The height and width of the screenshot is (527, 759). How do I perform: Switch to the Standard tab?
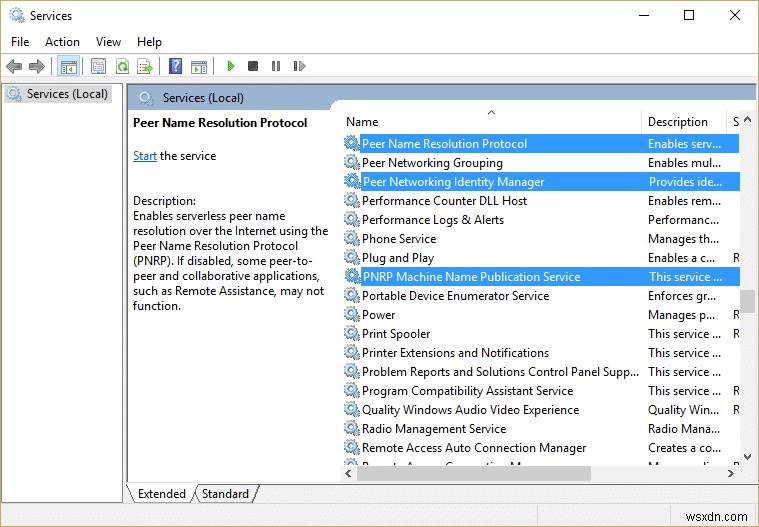pos(225,494)
